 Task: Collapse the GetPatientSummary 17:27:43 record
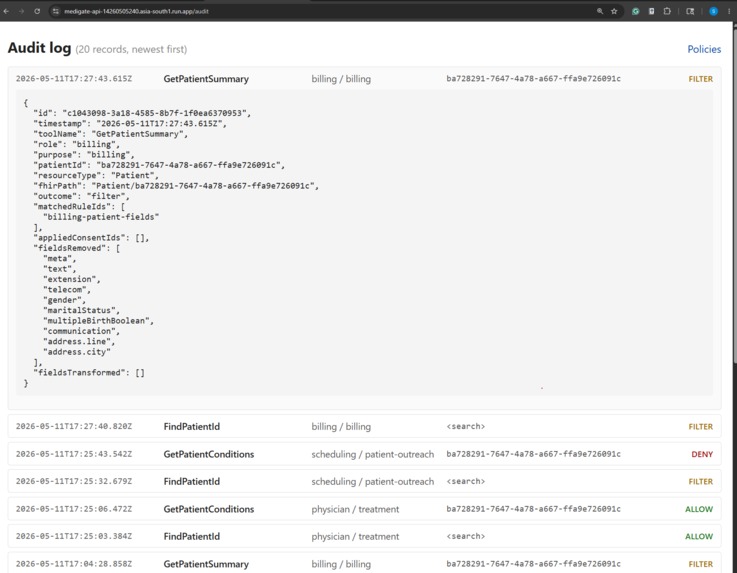pyautogui.click(x=364, y=79)
